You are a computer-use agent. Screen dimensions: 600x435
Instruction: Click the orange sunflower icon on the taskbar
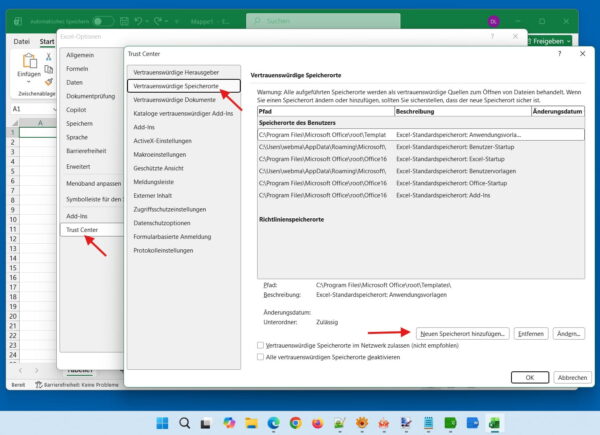[x=362, y=423]
